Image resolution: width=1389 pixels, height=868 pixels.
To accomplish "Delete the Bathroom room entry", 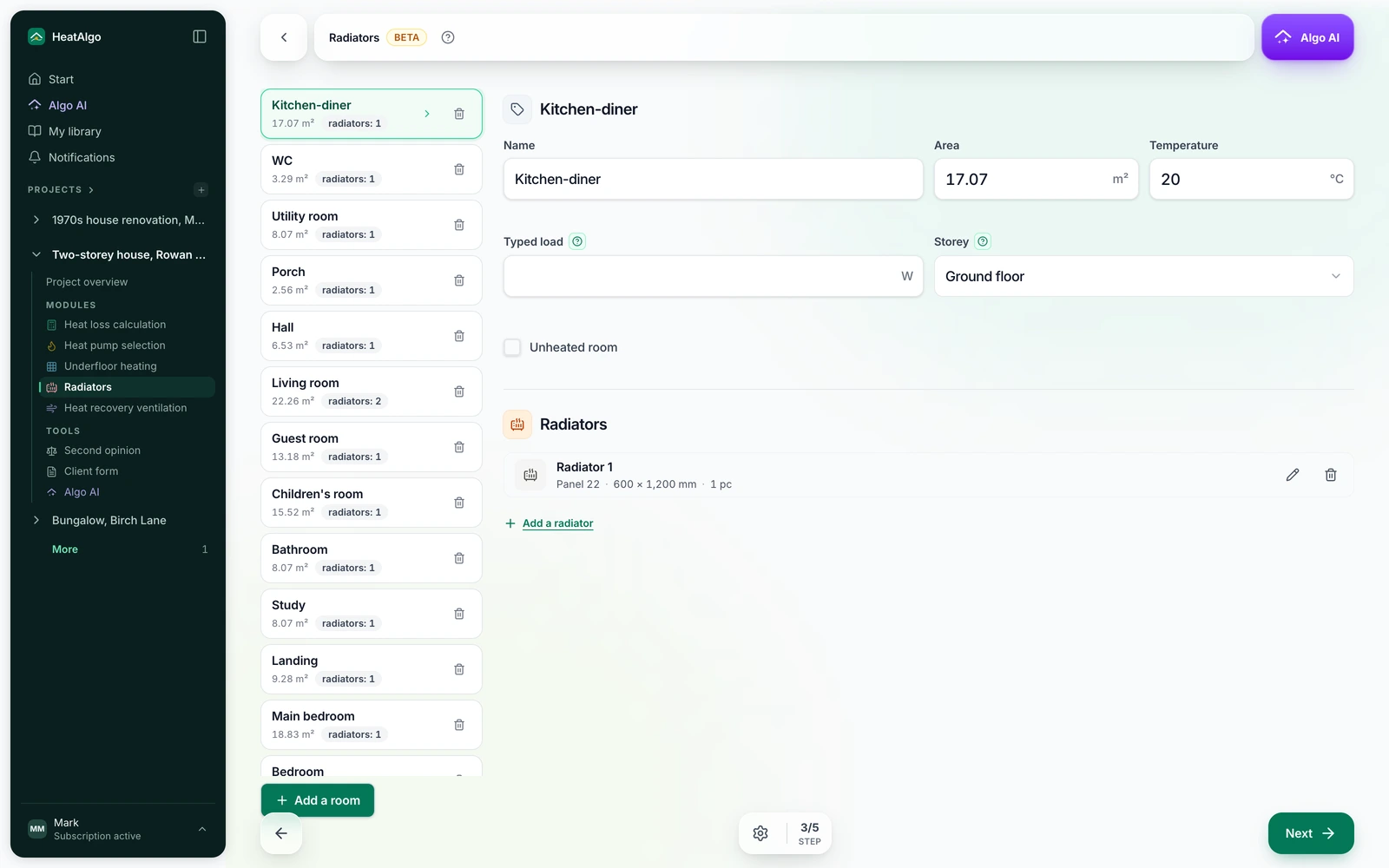I will pos(459,558).
